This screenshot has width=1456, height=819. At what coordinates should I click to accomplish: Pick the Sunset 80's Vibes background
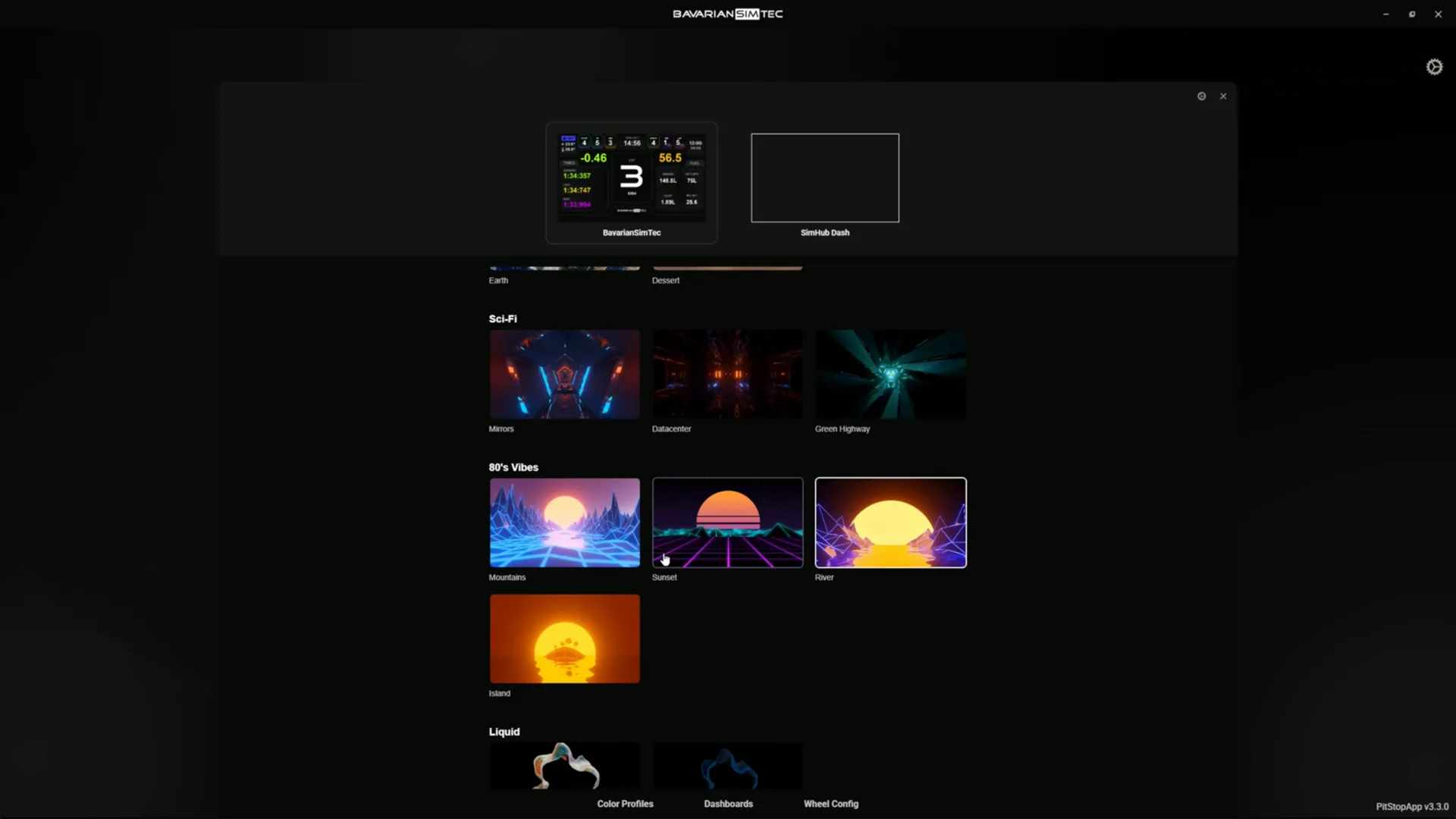(x=728, y=522)
